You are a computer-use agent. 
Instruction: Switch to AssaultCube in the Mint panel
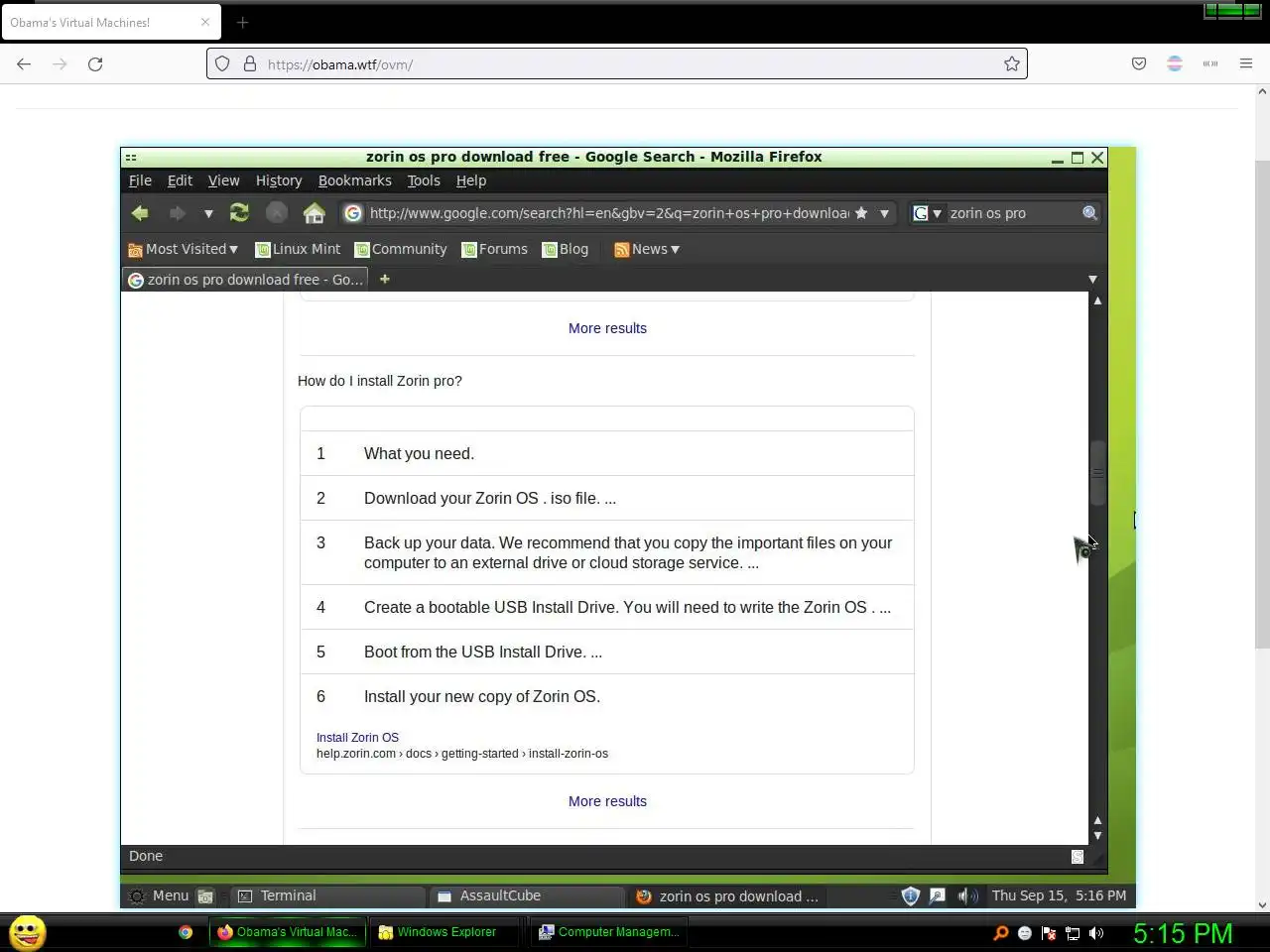click(x=527, y=896)
